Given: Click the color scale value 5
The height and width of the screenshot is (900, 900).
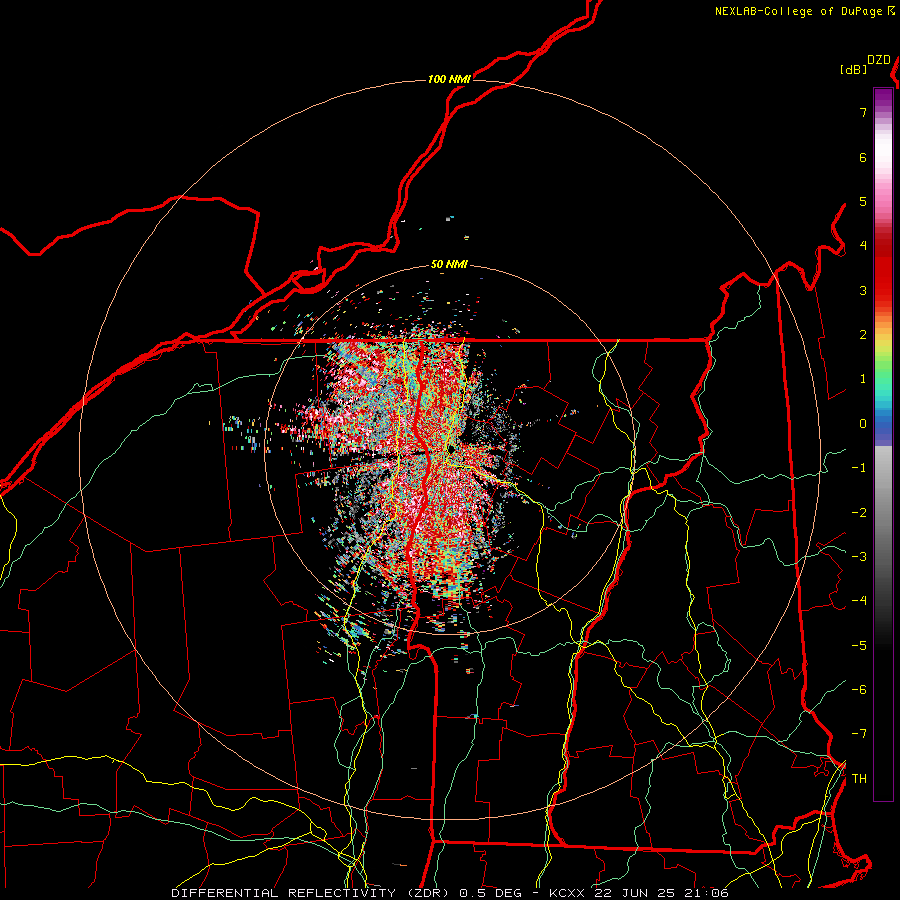Looking at the screenshot, I should [863, 201].
